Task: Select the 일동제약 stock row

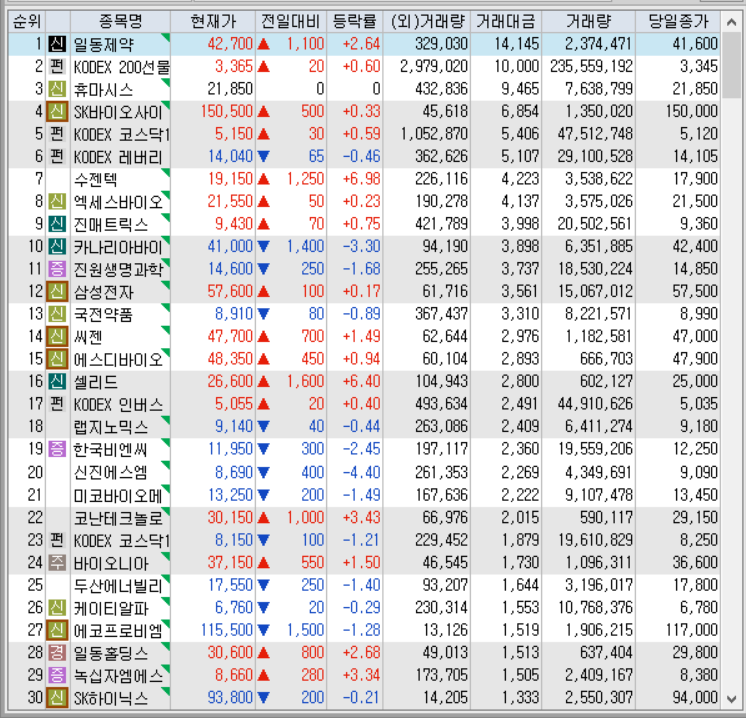Action: (364, 44)
